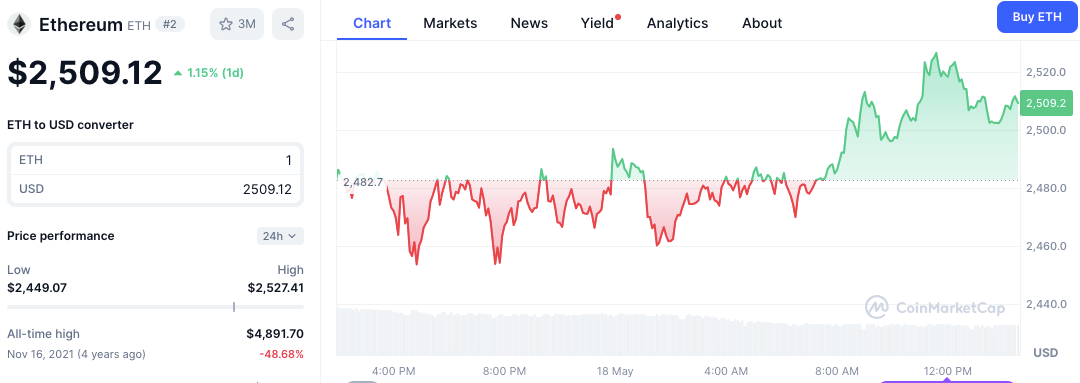This screenshot has width=1080, height=383.
Task: Add Ethereum to watchlist via star button
Action: (237, 24)
